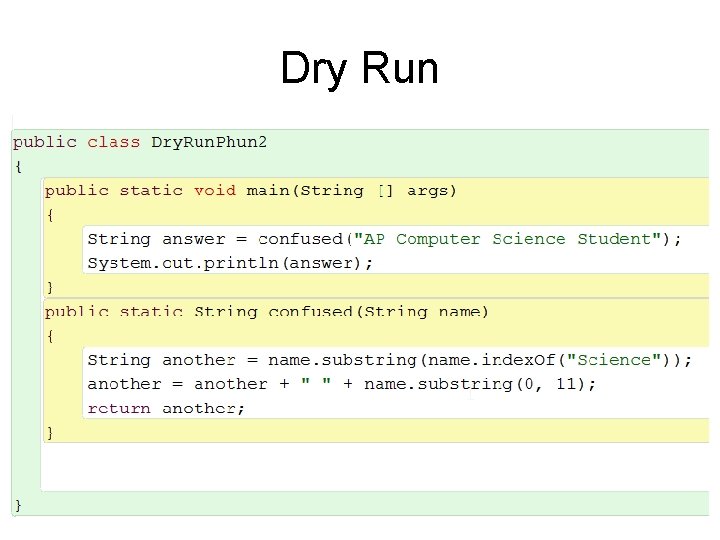Viewport: 720px width, 540px height.
Task: Click the System.out.println(answer) line
Action: (230, 263)
